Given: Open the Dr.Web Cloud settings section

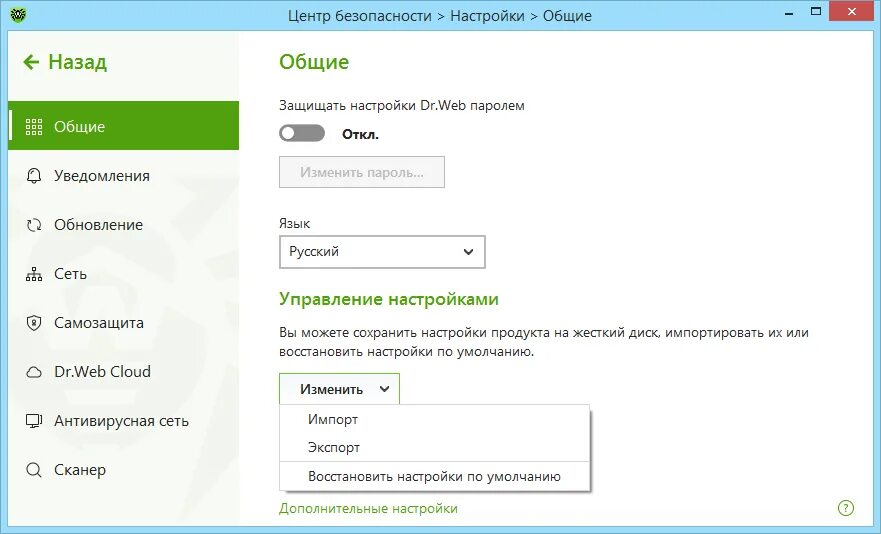Looking at the screenshot, I should (124, 372).
